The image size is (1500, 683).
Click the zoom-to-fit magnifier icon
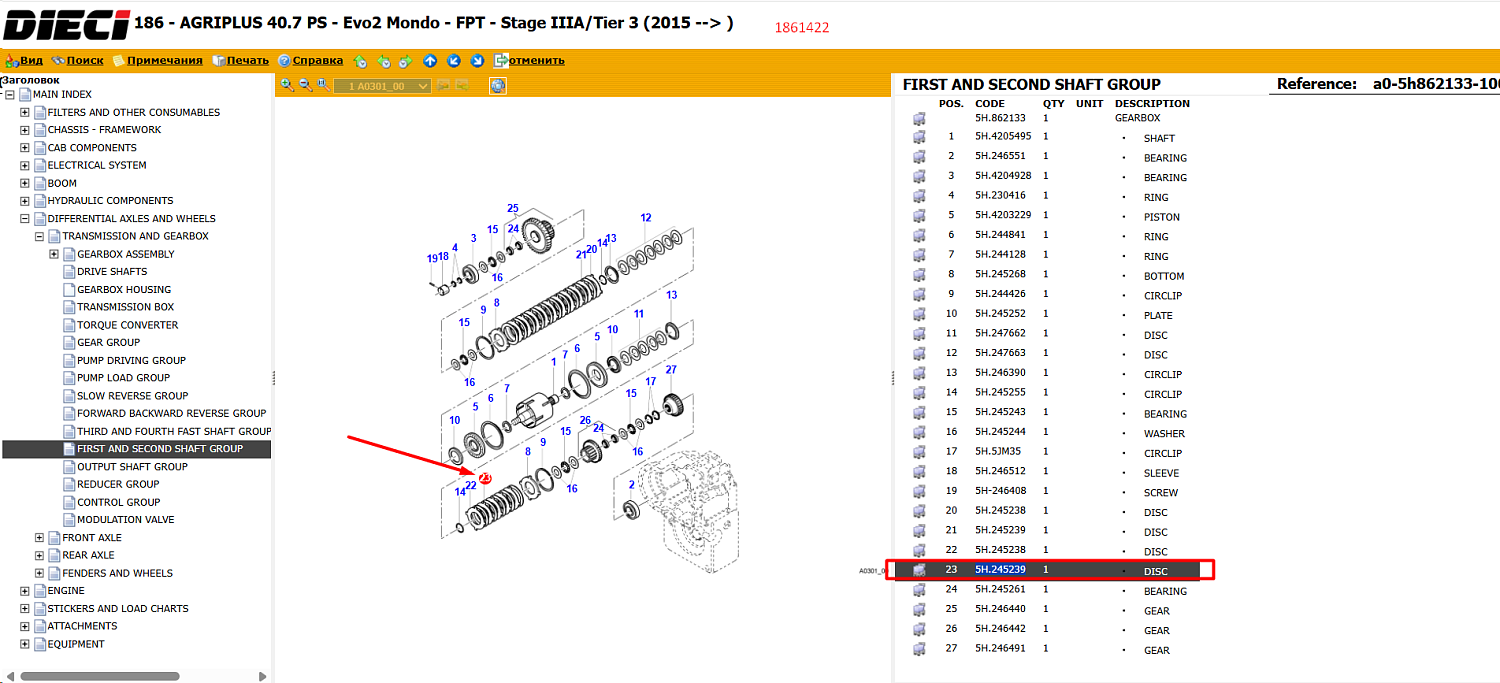323,86
